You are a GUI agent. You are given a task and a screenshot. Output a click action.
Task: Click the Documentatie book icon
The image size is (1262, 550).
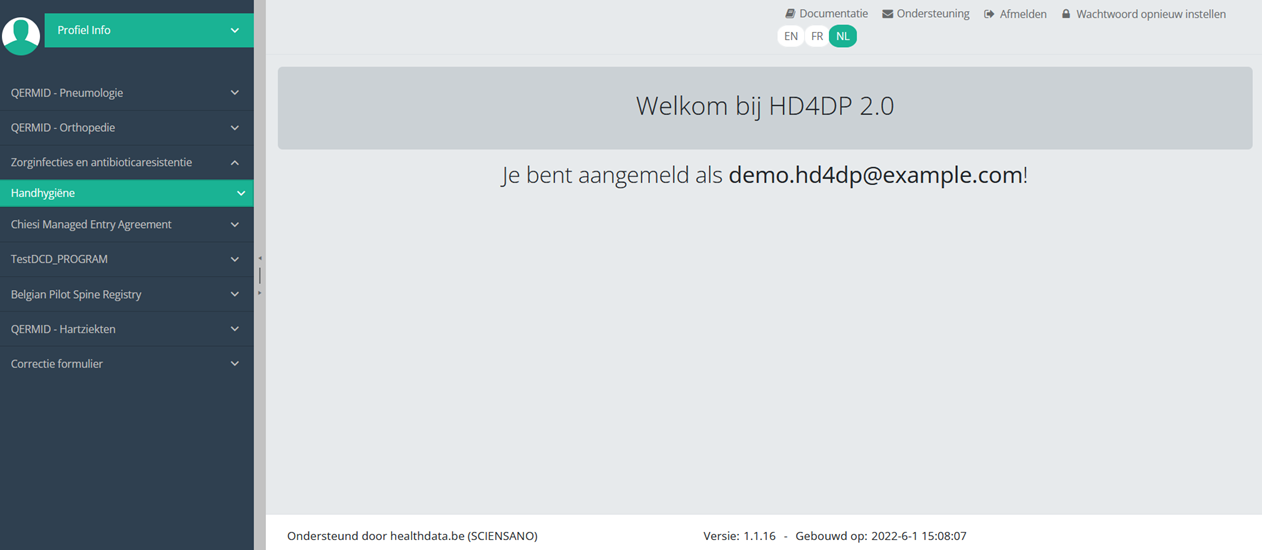coord(790,14)
